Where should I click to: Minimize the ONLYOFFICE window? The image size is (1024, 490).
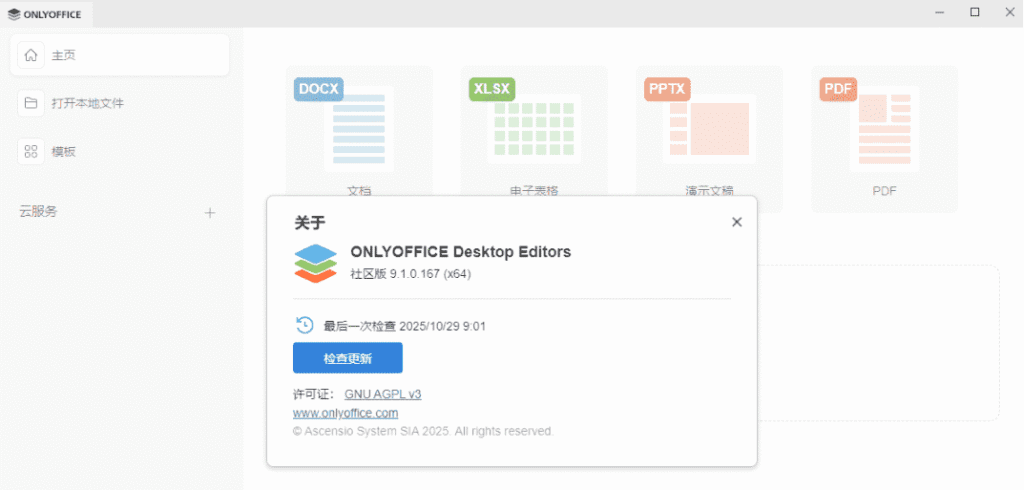point(940,12)
